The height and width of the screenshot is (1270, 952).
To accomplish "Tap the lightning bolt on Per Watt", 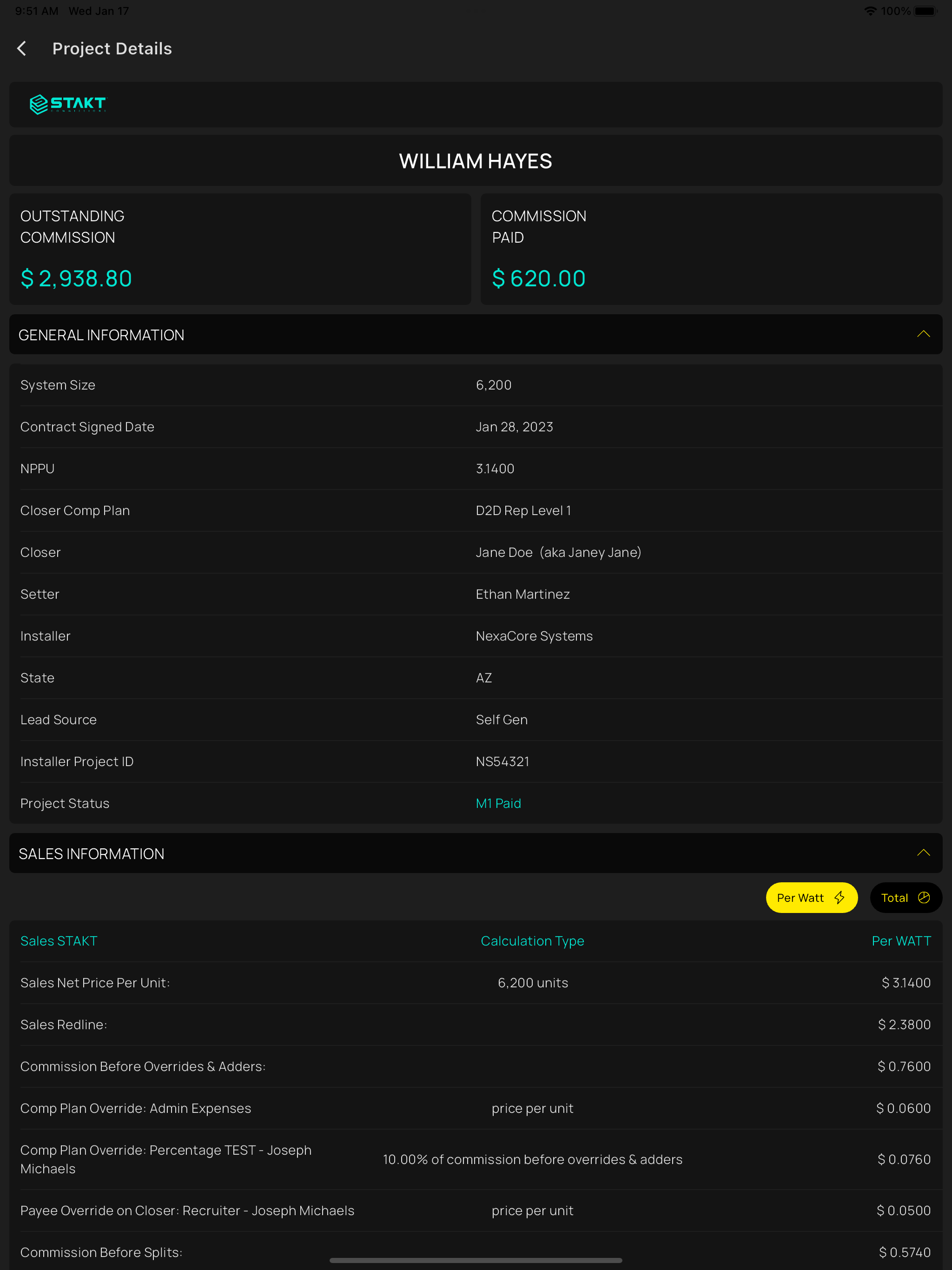I will (840, 897).
